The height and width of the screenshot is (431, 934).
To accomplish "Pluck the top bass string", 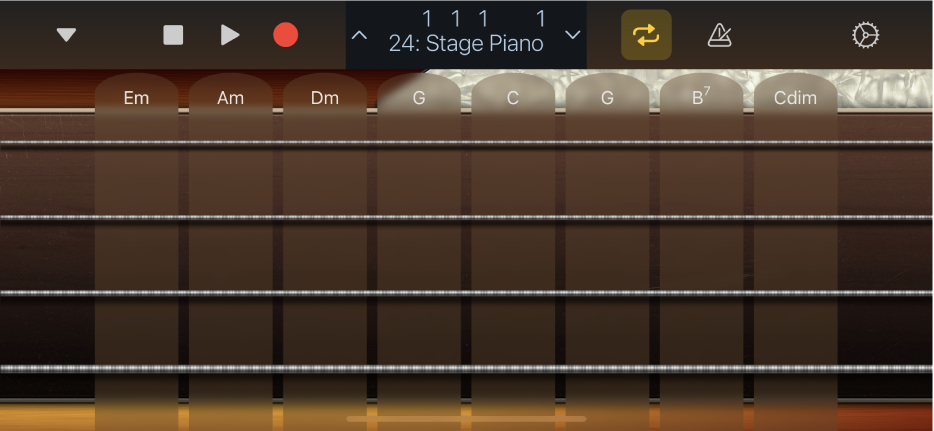I will (48, 144).
